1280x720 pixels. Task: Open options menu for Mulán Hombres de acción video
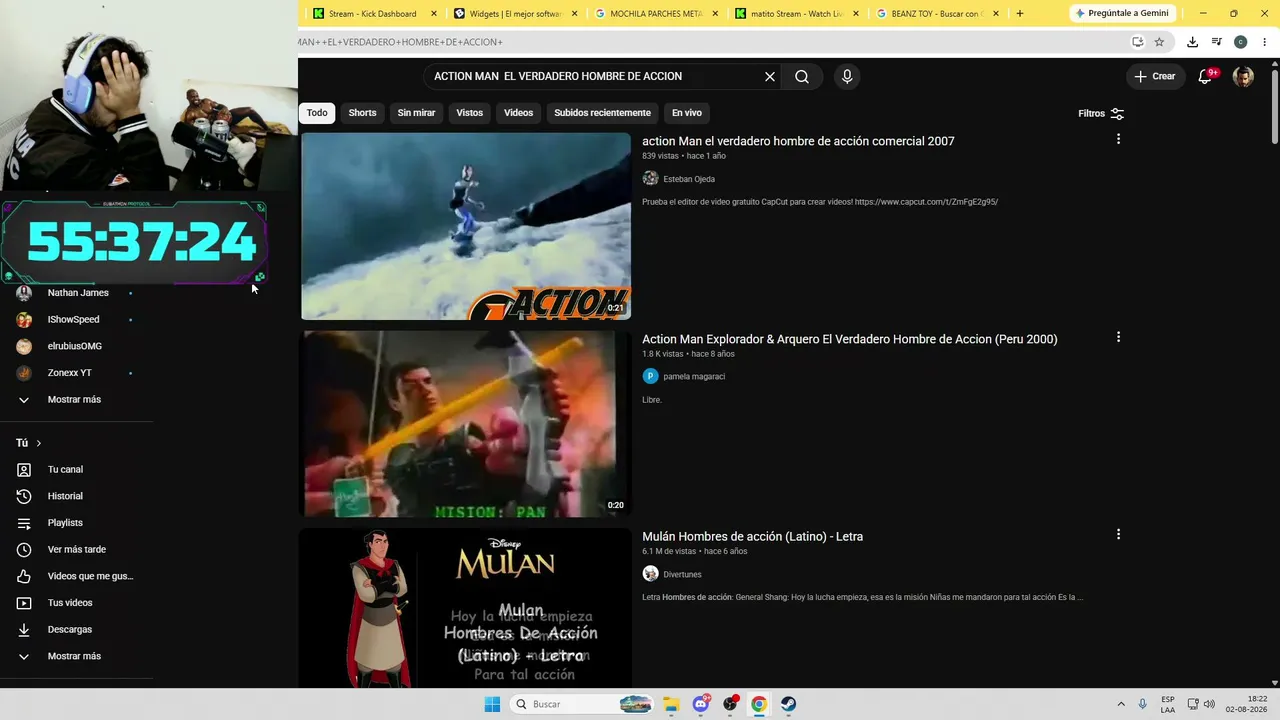1118,535
